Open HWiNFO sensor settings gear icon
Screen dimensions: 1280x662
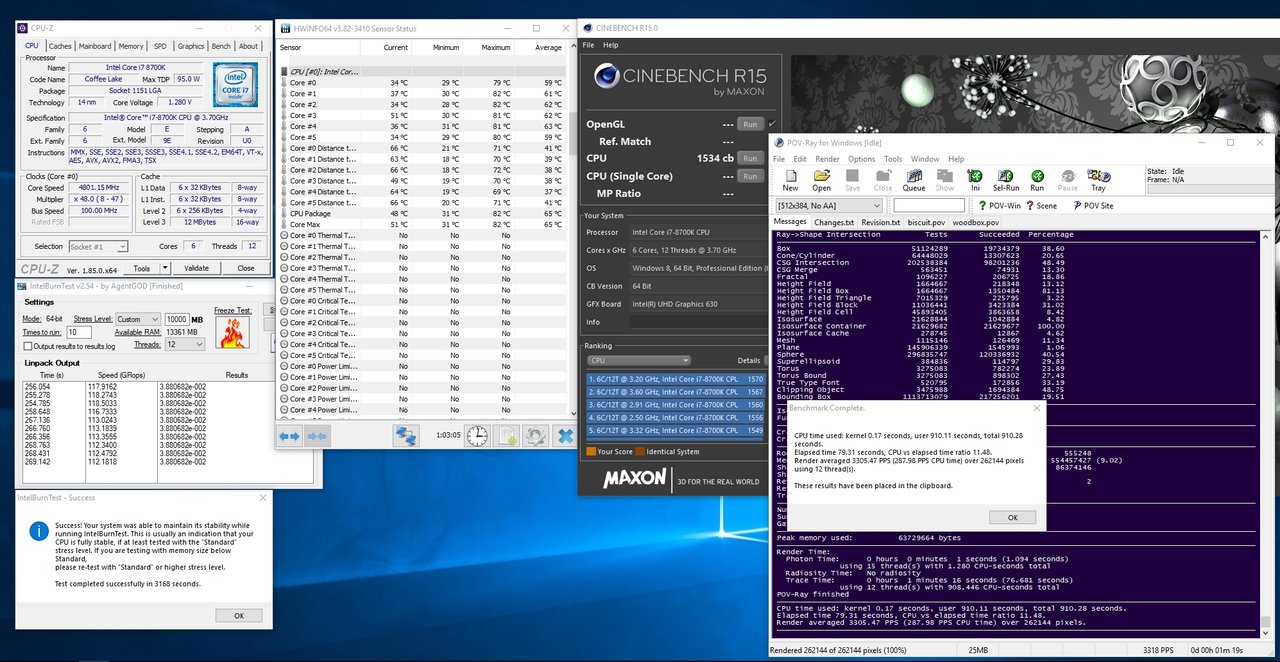click(x=536, y=436)
